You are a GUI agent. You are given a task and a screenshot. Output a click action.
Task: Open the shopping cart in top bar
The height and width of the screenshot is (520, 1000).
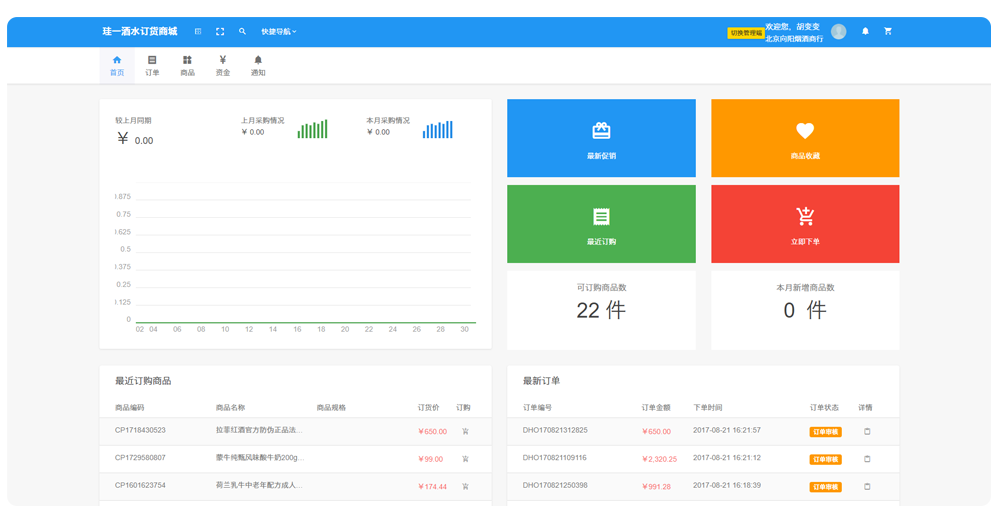coord(888,31)
